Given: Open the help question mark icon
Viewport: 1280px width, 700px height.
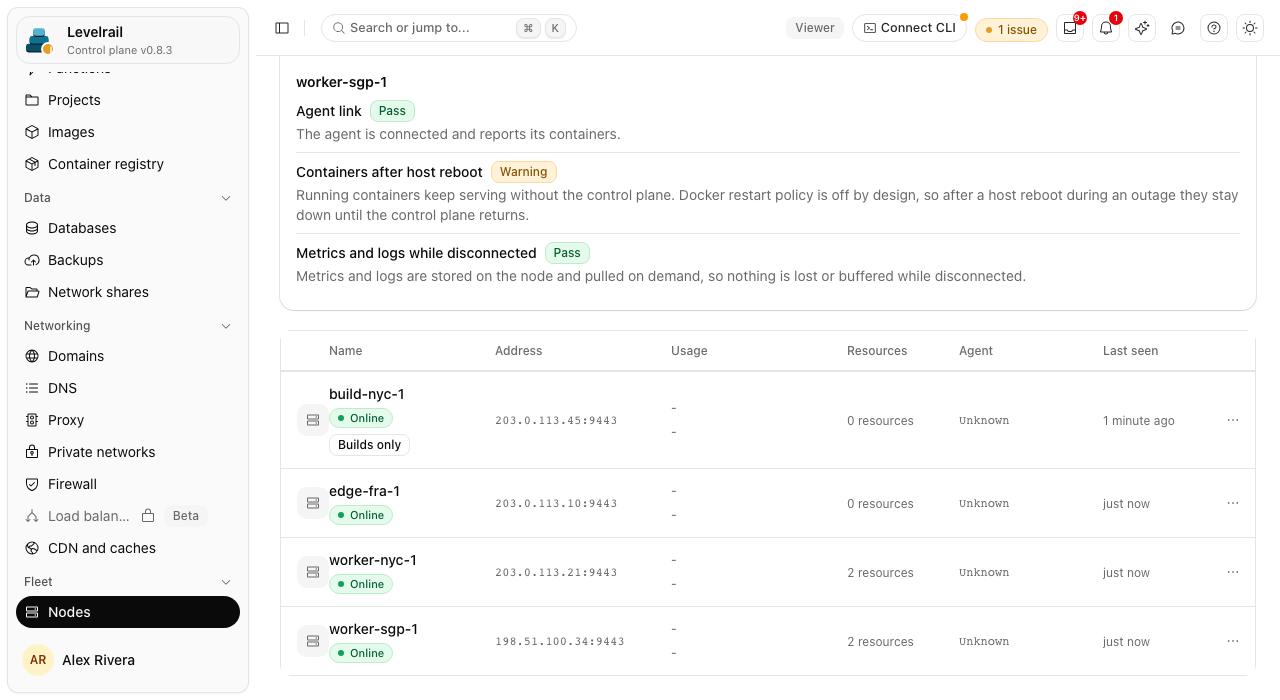Looking at the screenshot, I should pos(1214,28).
